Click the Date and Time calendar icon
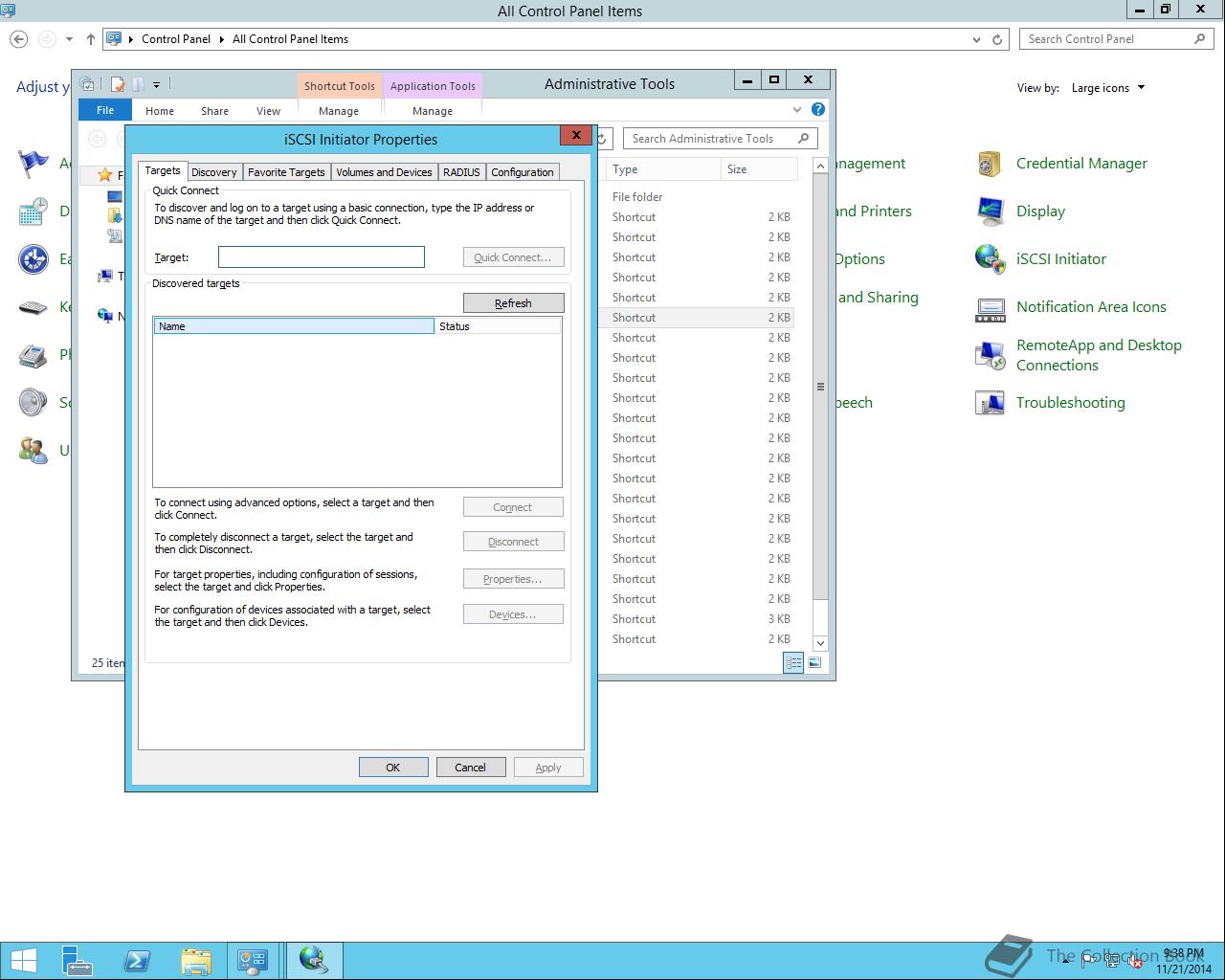1225x980 pixels. 33,212
